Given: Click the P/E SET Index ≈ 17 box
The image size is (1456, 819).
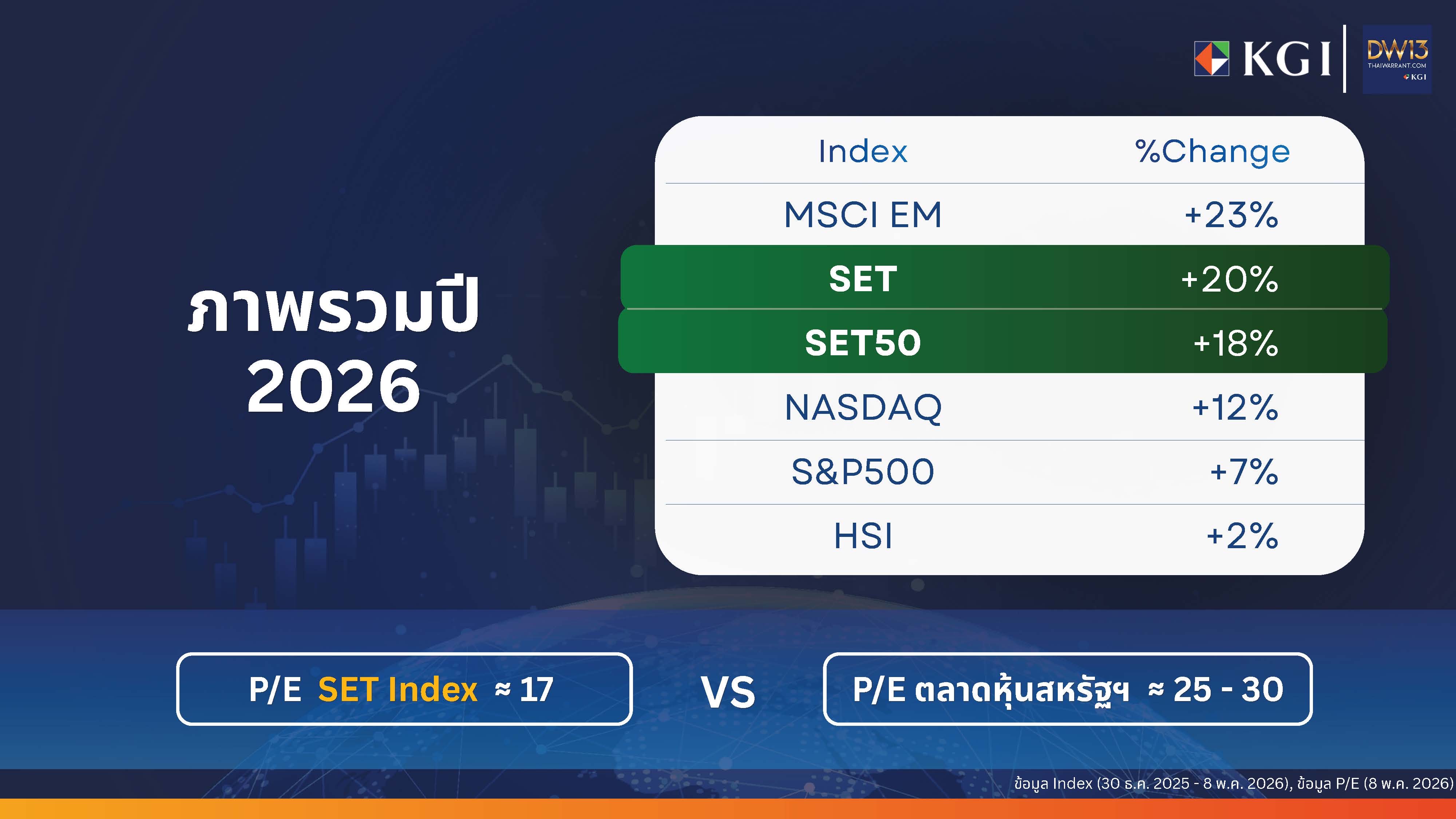Looking at the screenshot, I should (x=404, y=689).
